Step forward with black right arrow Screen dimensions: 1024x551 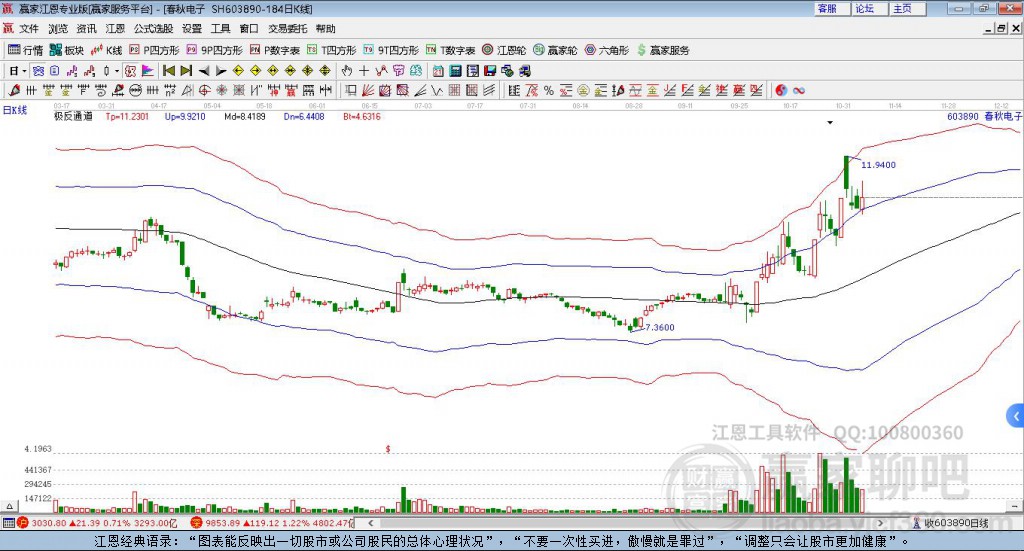point(221,71)
